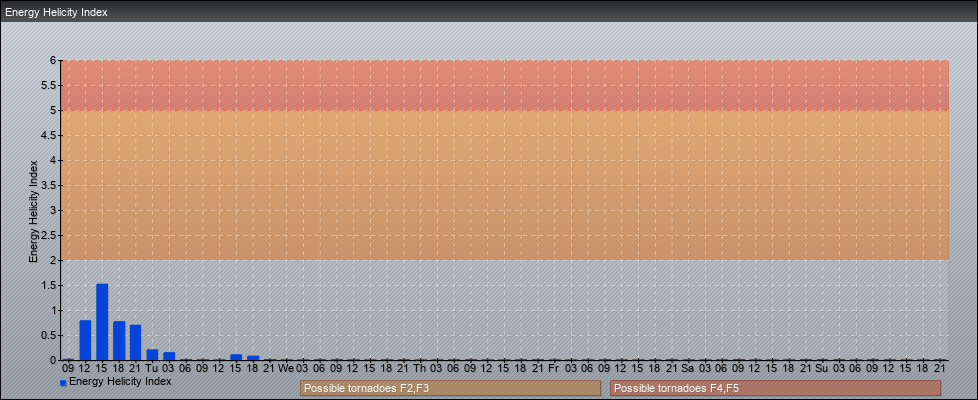Click the We day label on x-axis

(286, 368)
